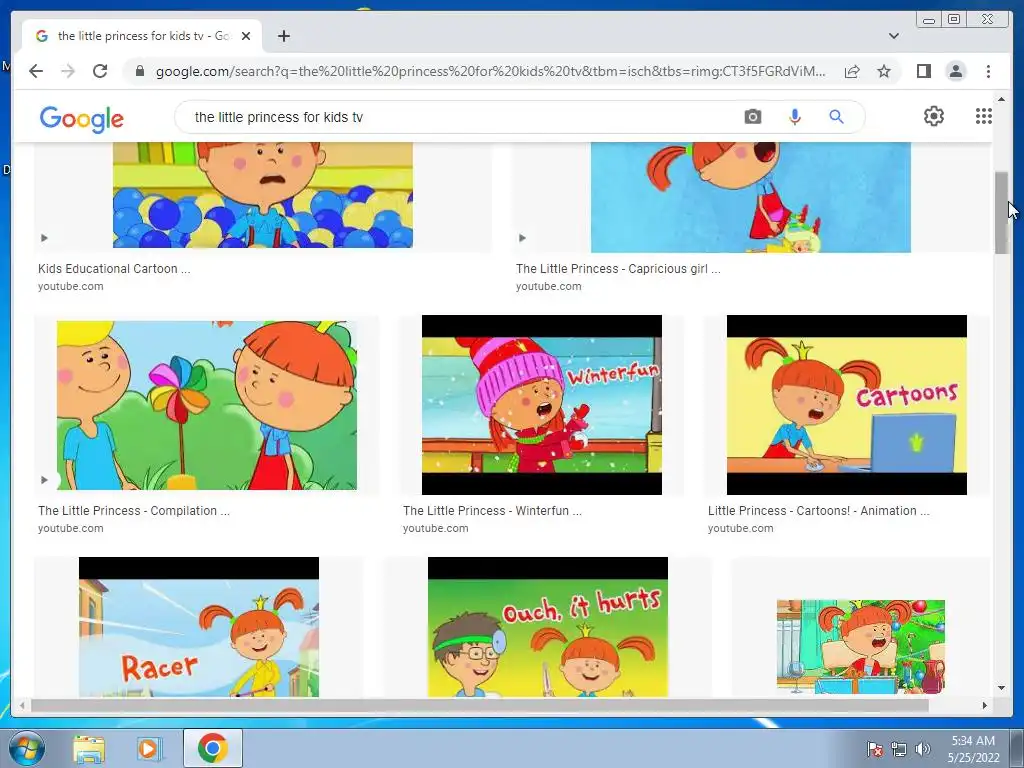The image size is (1024, 768).
Task: Search by image camera icon
Action: tap(752, 117)
